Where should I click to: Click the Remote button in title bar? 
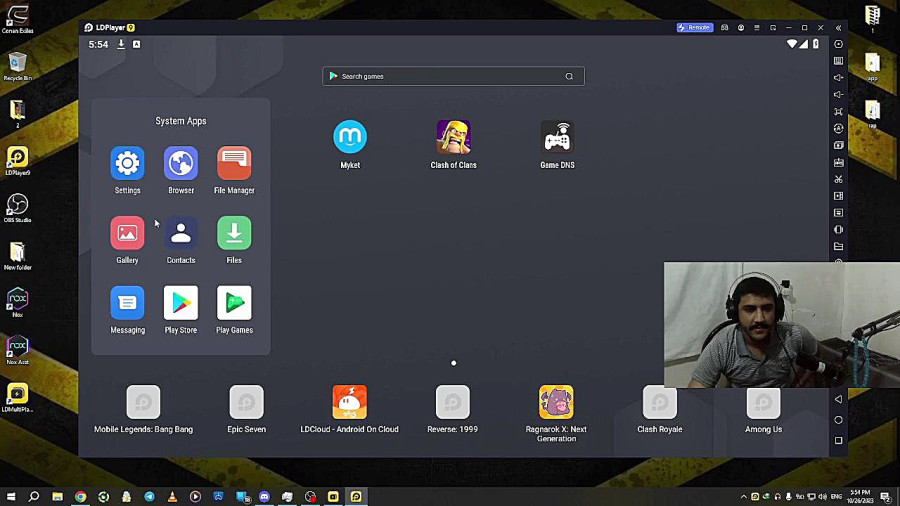tap(695, 28)
